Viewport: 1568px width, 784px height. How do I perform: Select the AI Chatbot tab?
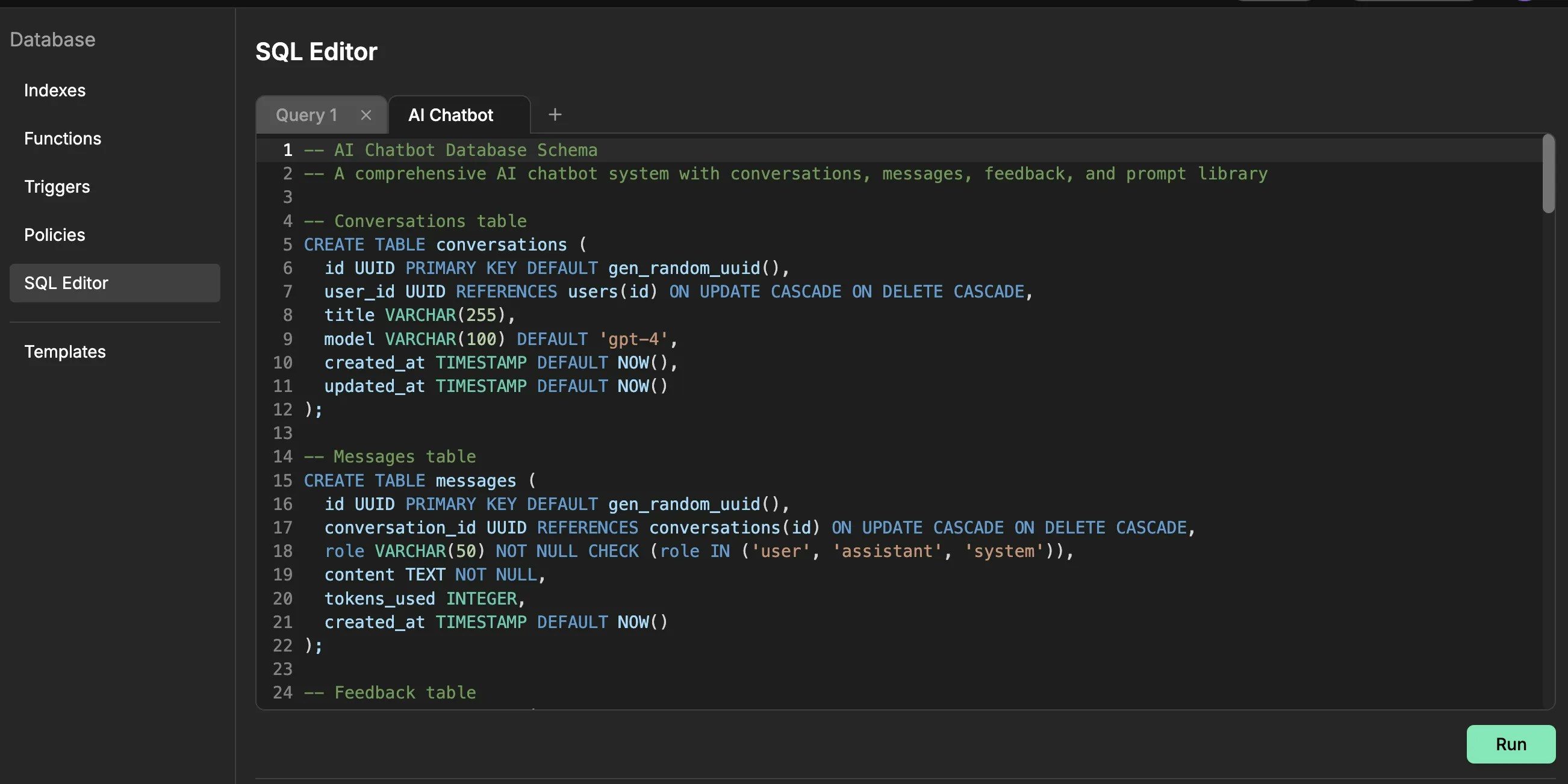tap(451, 114)
